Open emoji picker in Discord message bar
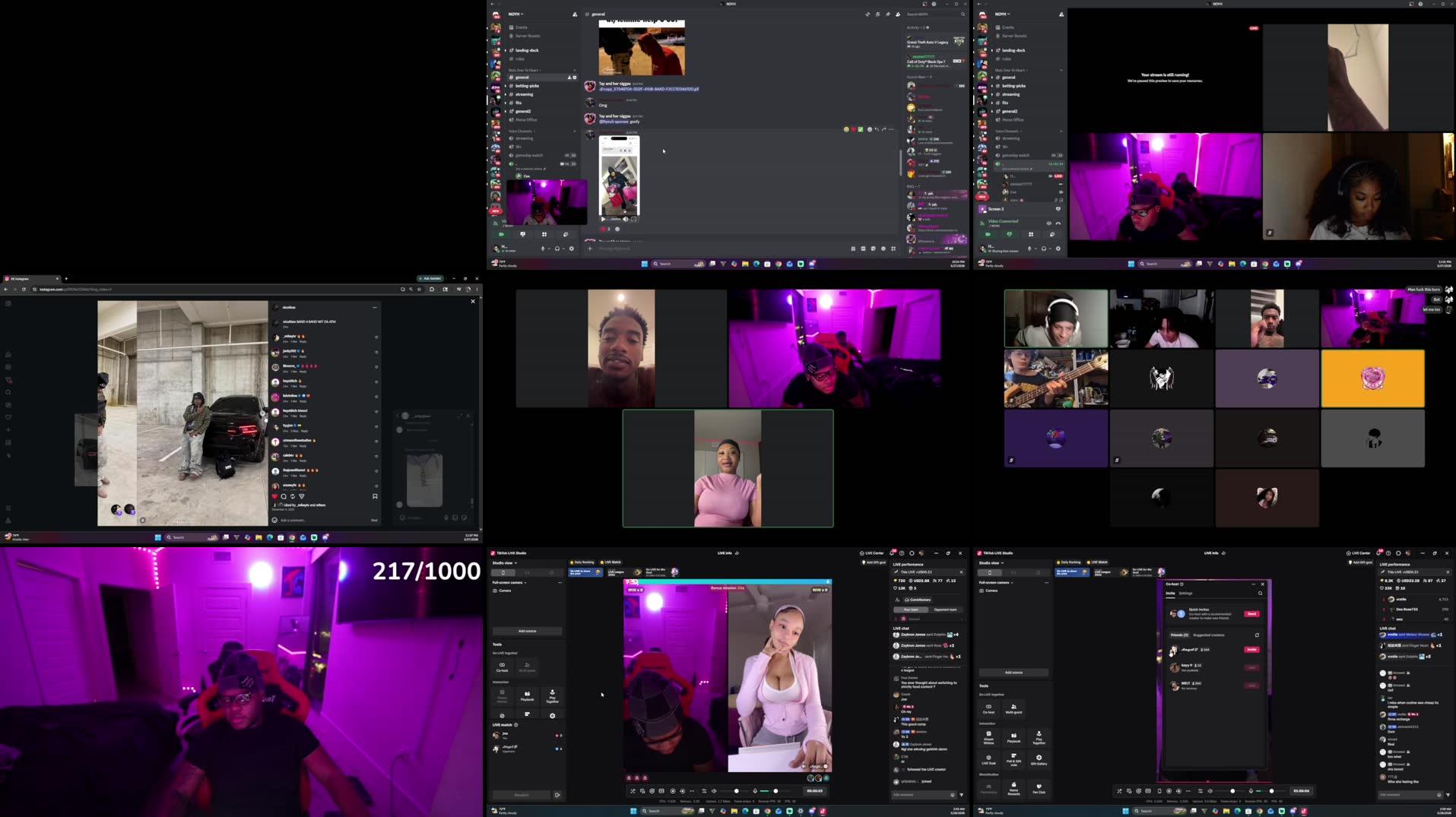Screen dimensions: 1456x817 (x=883, y=249)
